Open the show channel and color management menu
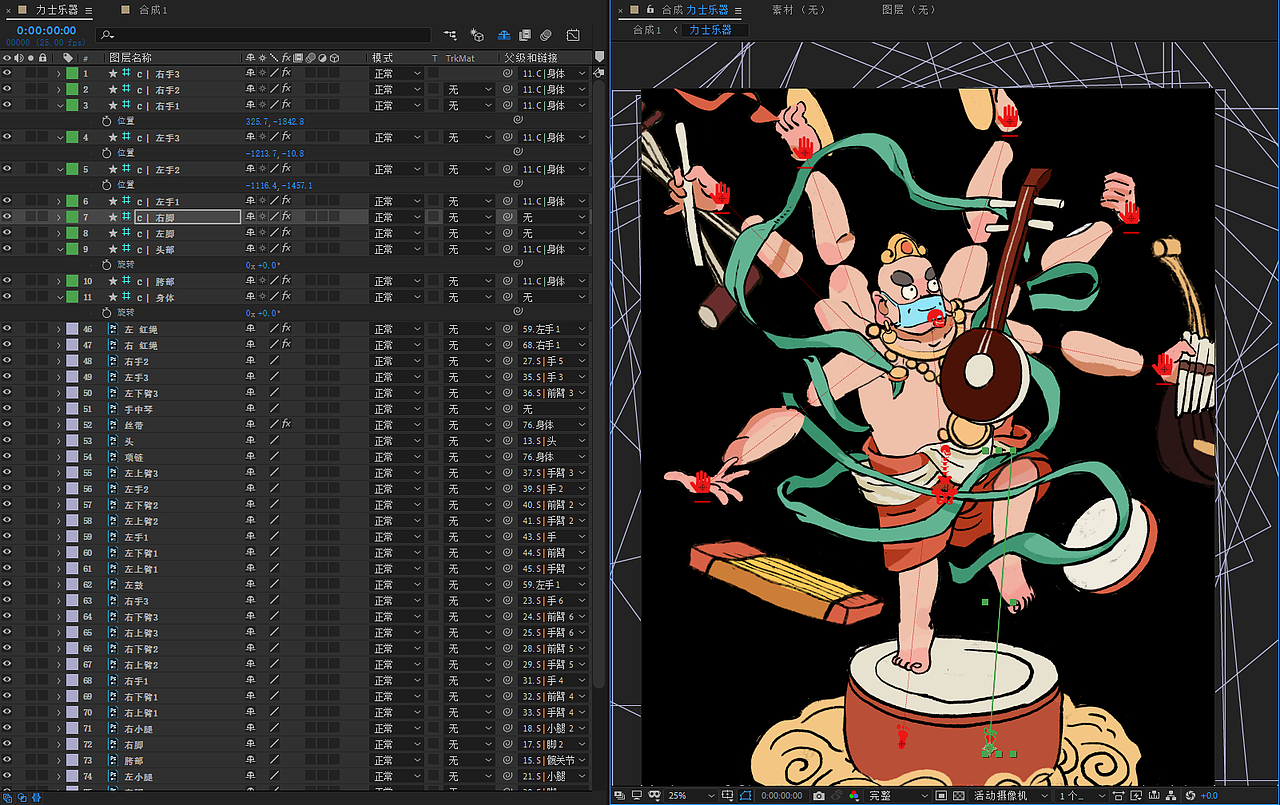The image size is (1280, 805). pyautogui.click(x=853, y=795)
